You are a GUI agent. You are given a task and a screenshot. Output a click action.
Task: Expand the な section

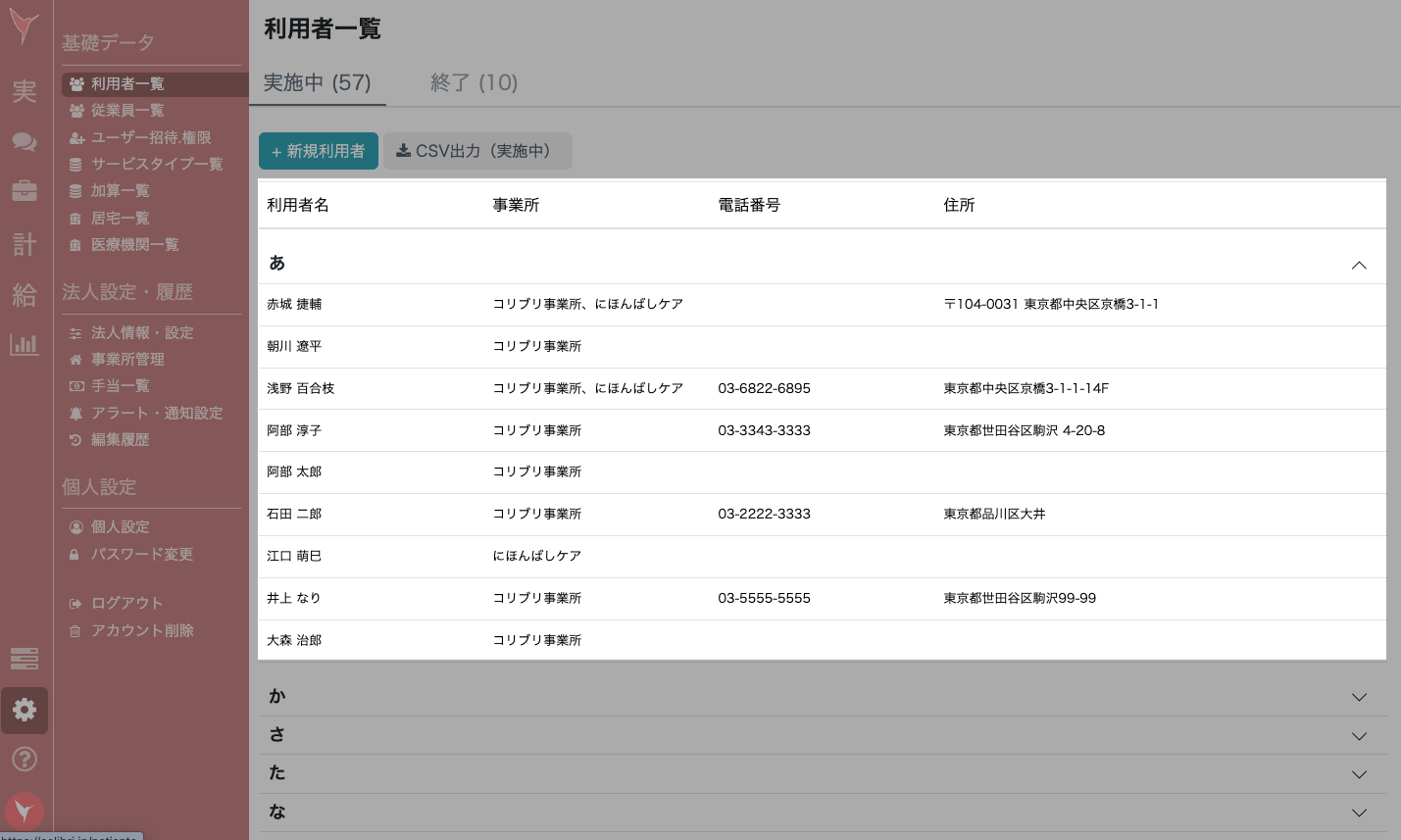[1359, 812]
